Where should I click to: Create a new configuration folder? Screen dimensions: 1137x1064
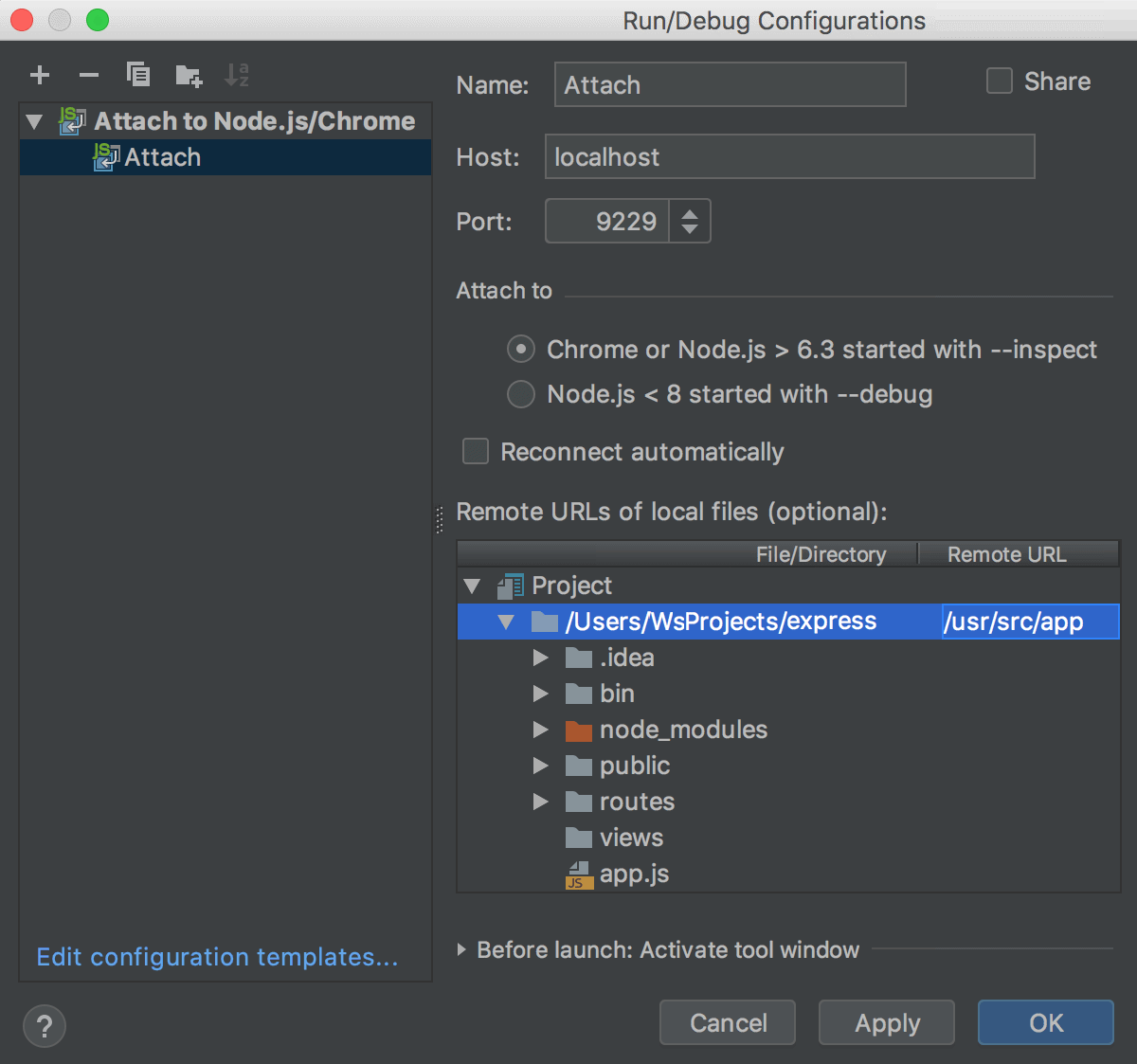(188, 75)
